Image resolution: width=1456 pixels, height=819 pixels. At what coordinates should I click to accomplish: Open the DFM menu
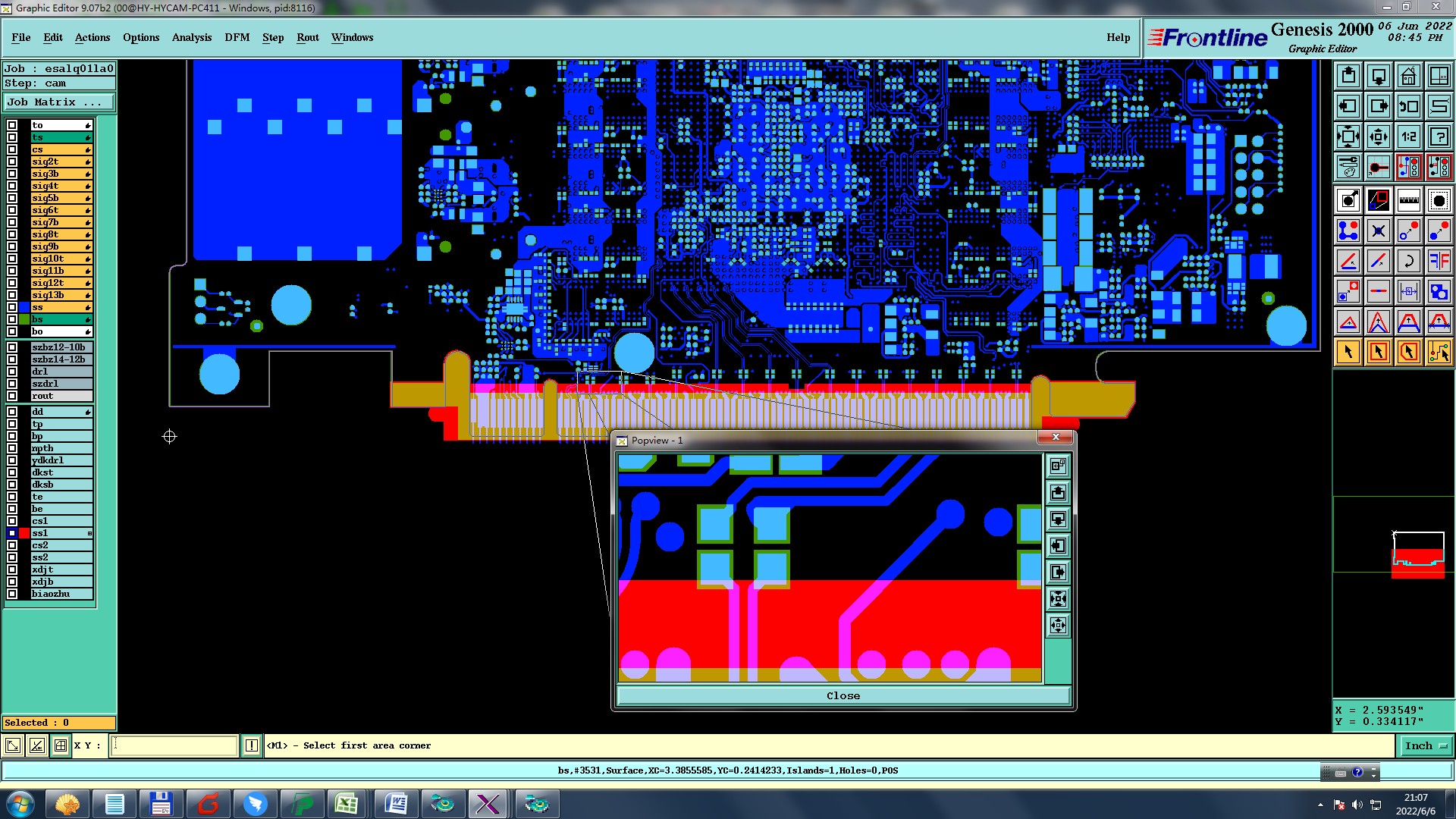[237, 37]
